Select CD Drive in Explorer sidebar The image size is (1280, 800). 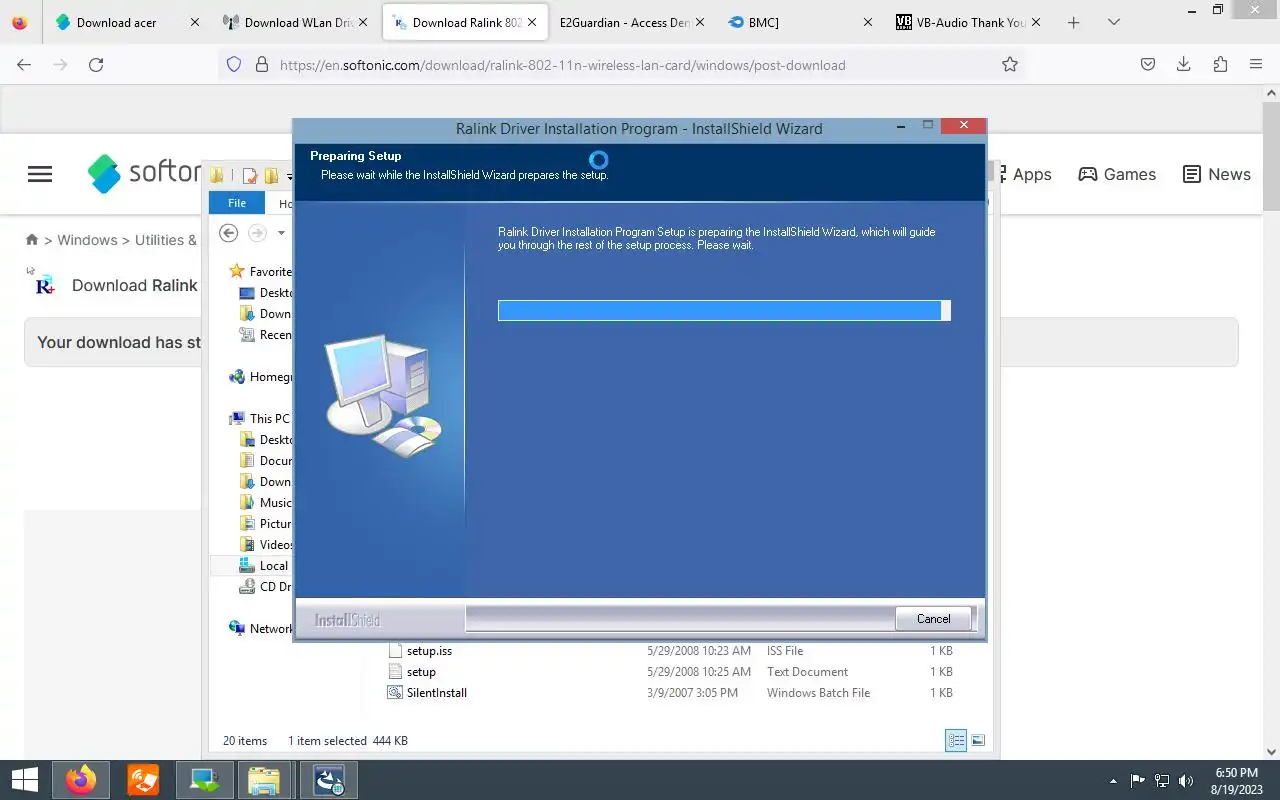coord(266,587)
